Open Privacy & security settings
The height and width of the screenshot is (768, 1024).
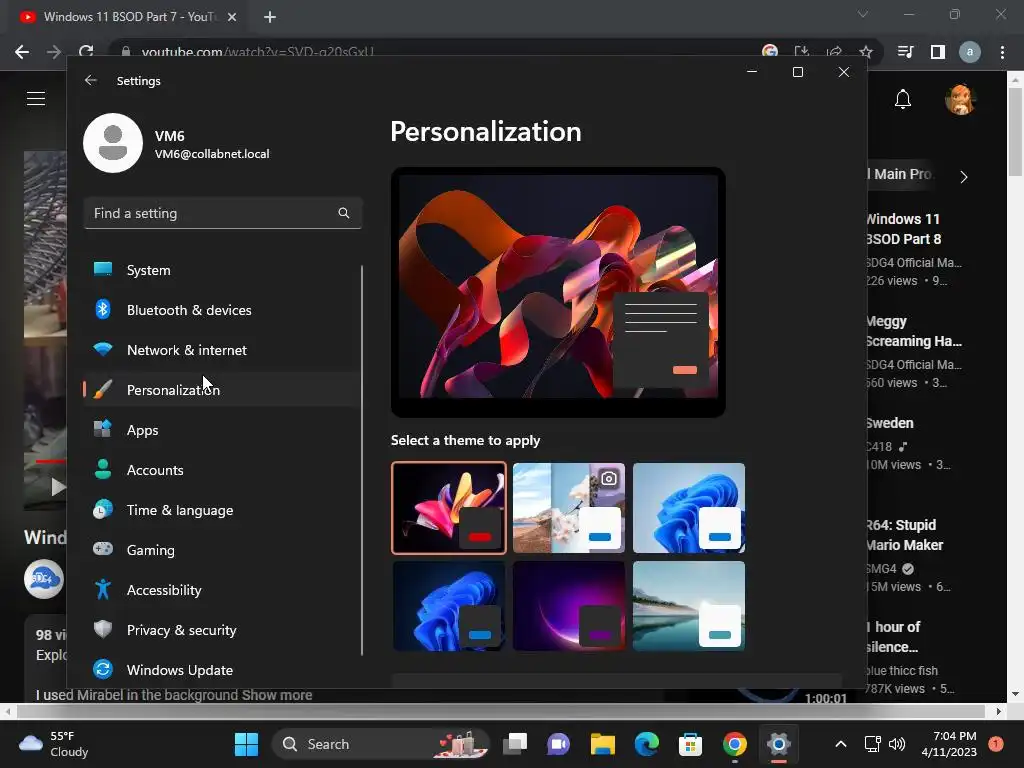click(x=222, y=630)
